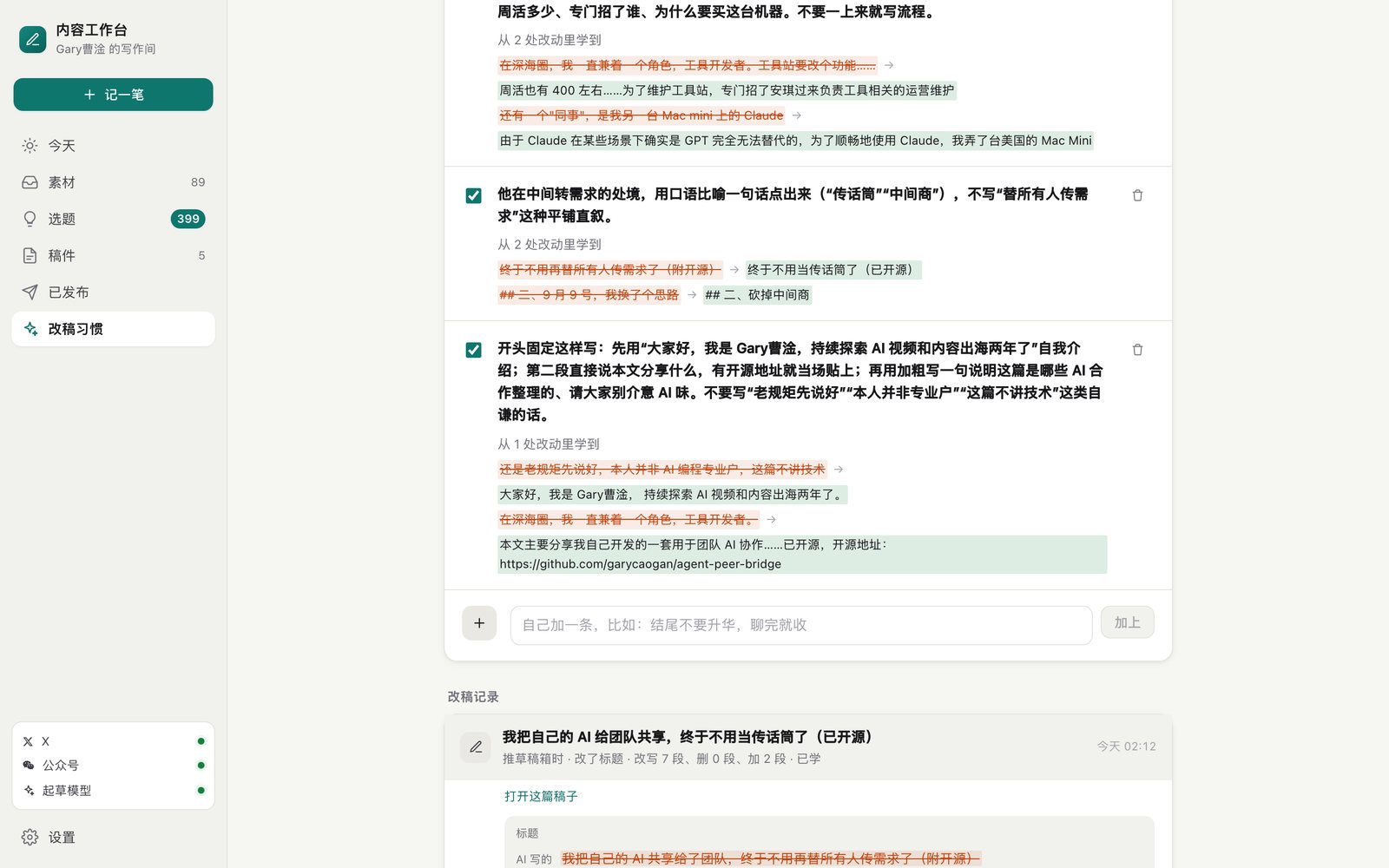Click arrow after 还有一个"同事" struck text
Screen dimensions: 1389x868
pyautogui.click(x=797, y=115)
